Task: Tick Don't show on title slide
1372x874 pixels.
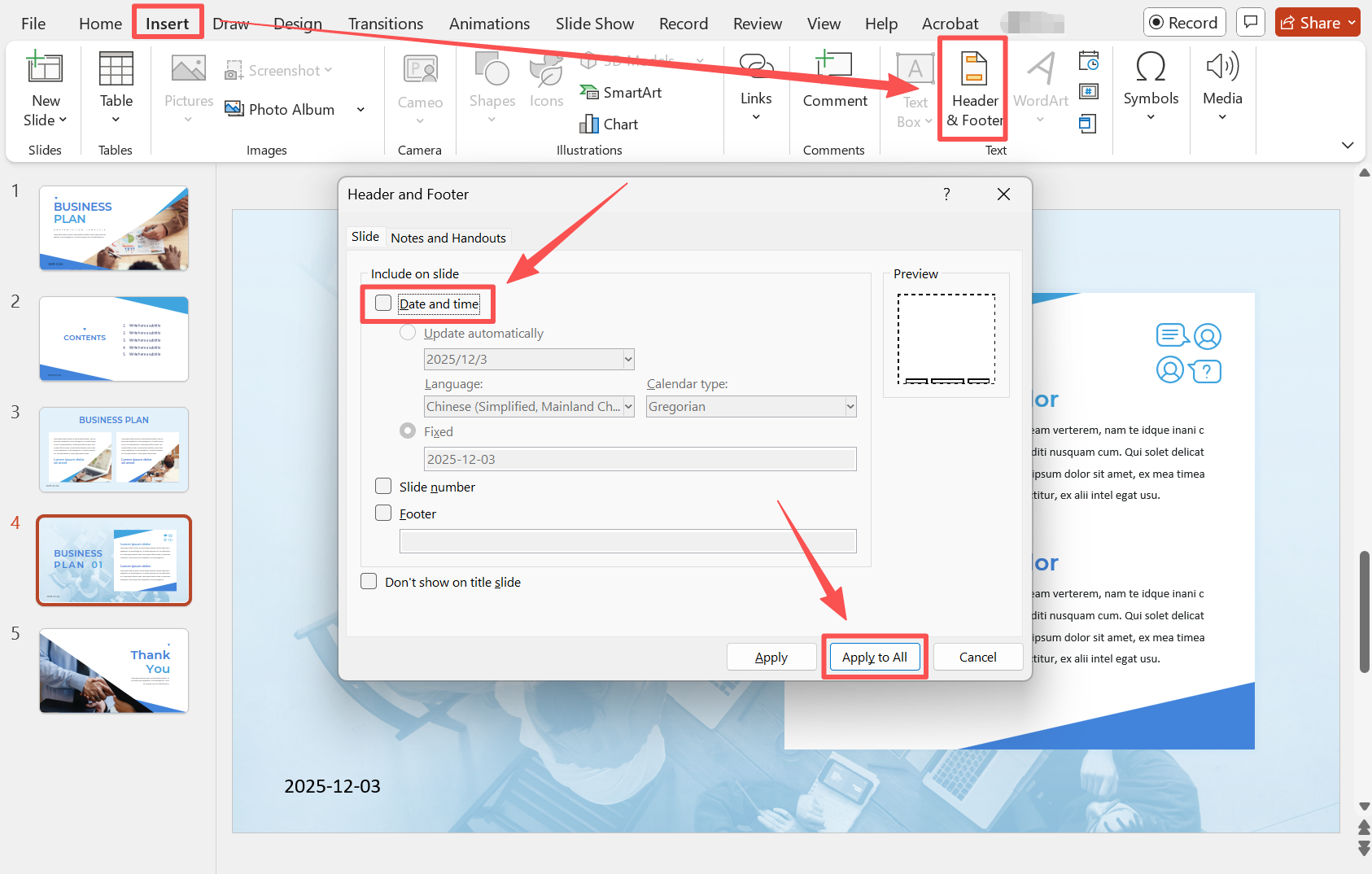Action: pyautogui.click(x=369, y=581)
